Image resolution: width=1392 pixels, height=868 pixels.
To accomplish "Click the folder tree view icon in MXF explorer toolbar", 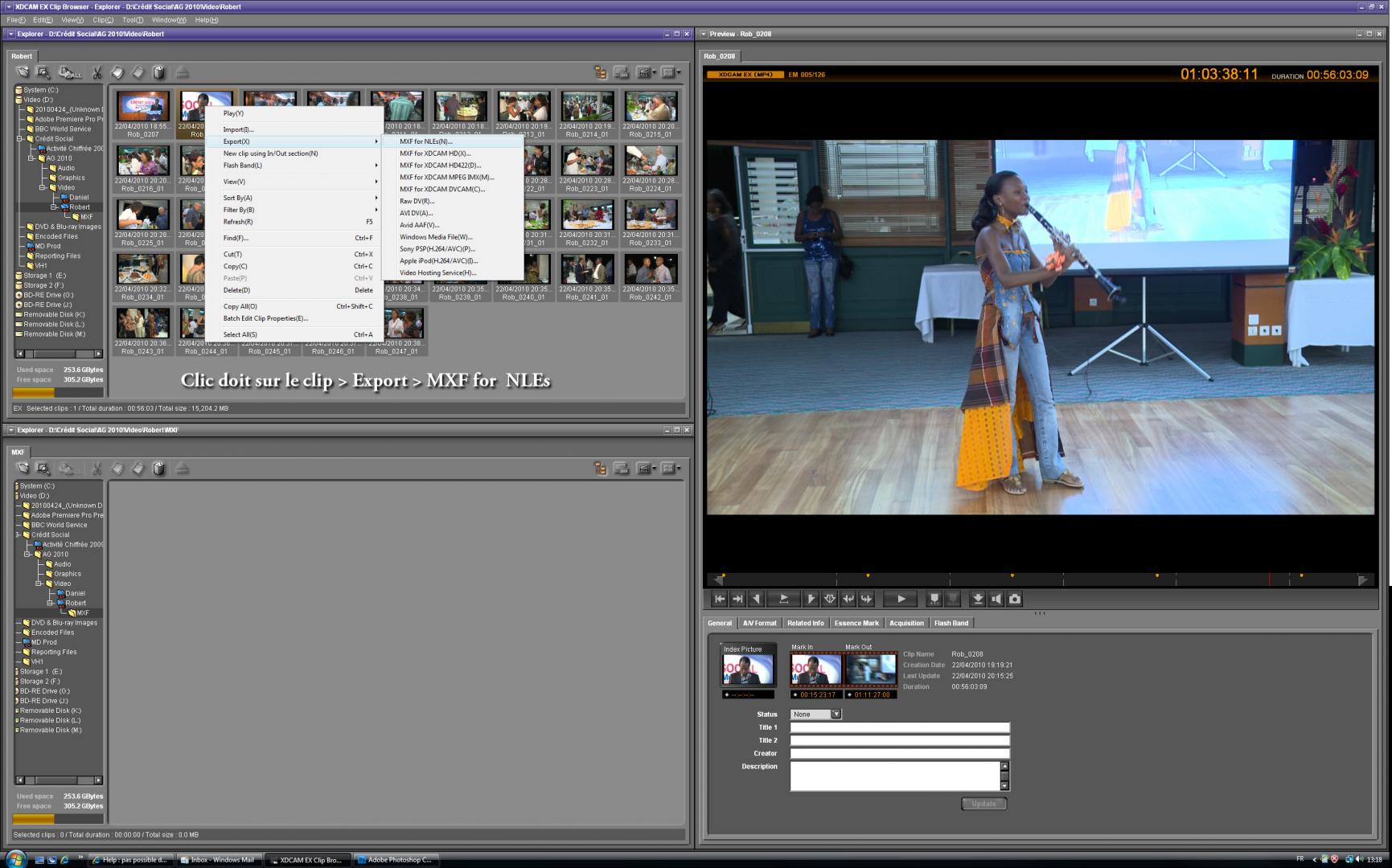I will click(600, 468).
